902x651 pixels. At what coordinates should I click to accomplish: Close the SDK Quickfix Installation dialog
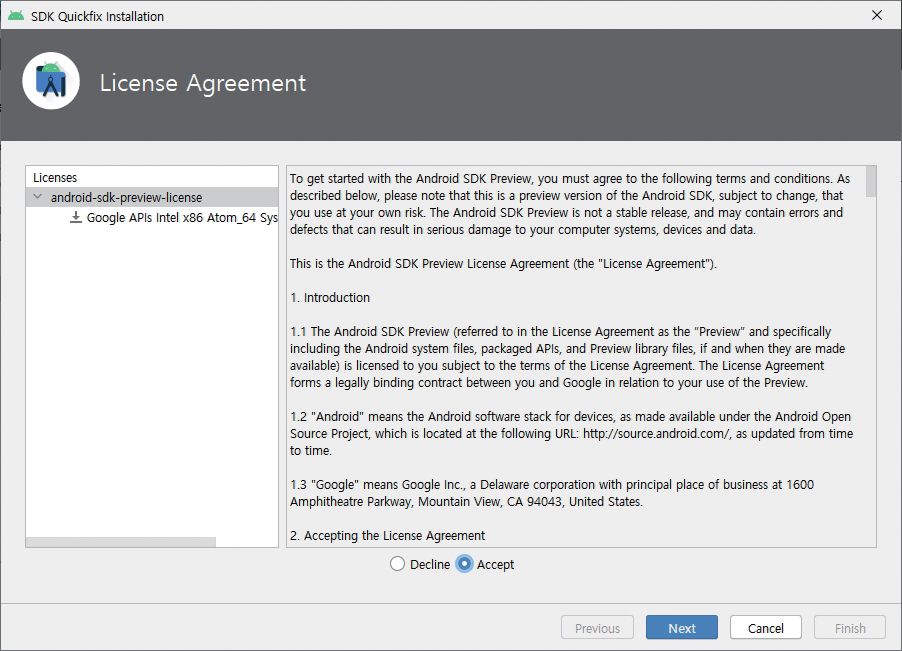(x=877, y=16)
